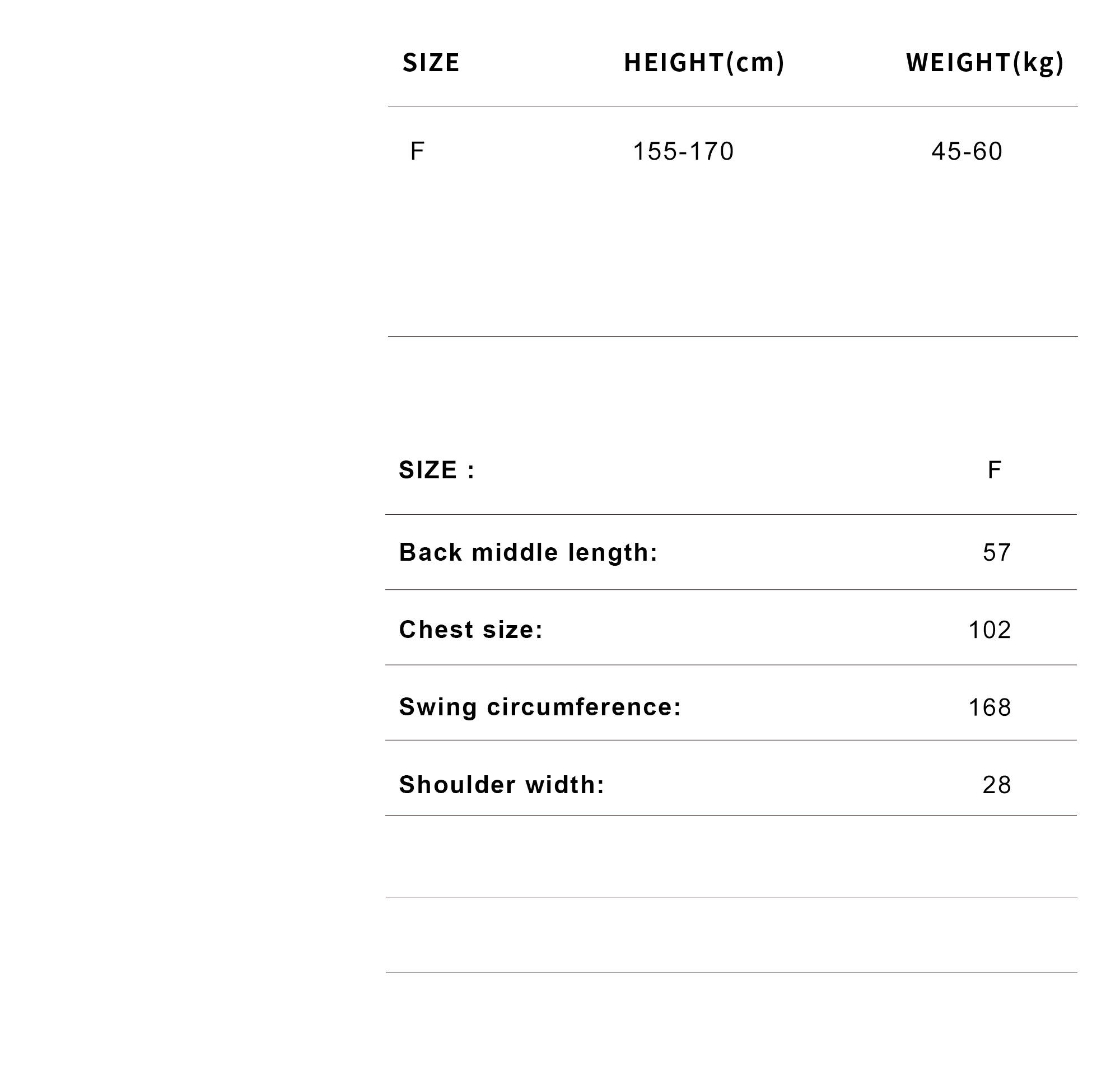Click the bold SIZE column header
The height and width of the screenshot is (1071, 1120).
(431, 63)
